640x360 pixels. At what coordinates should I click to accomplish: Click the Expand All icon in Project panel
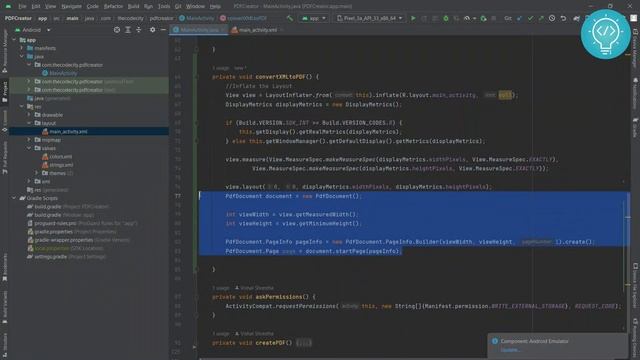point(128,30)
